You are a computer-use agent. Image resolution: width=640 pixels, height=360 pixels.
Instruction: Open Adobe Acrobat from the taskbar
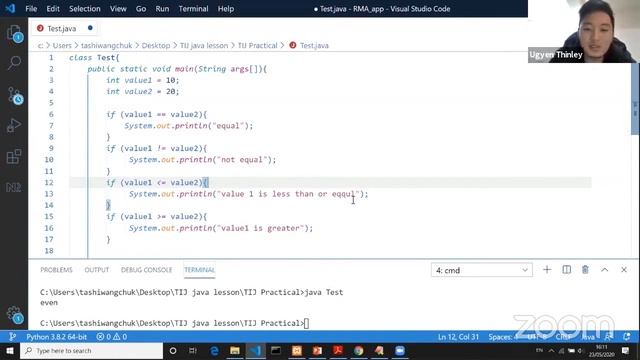pos(338,351)
